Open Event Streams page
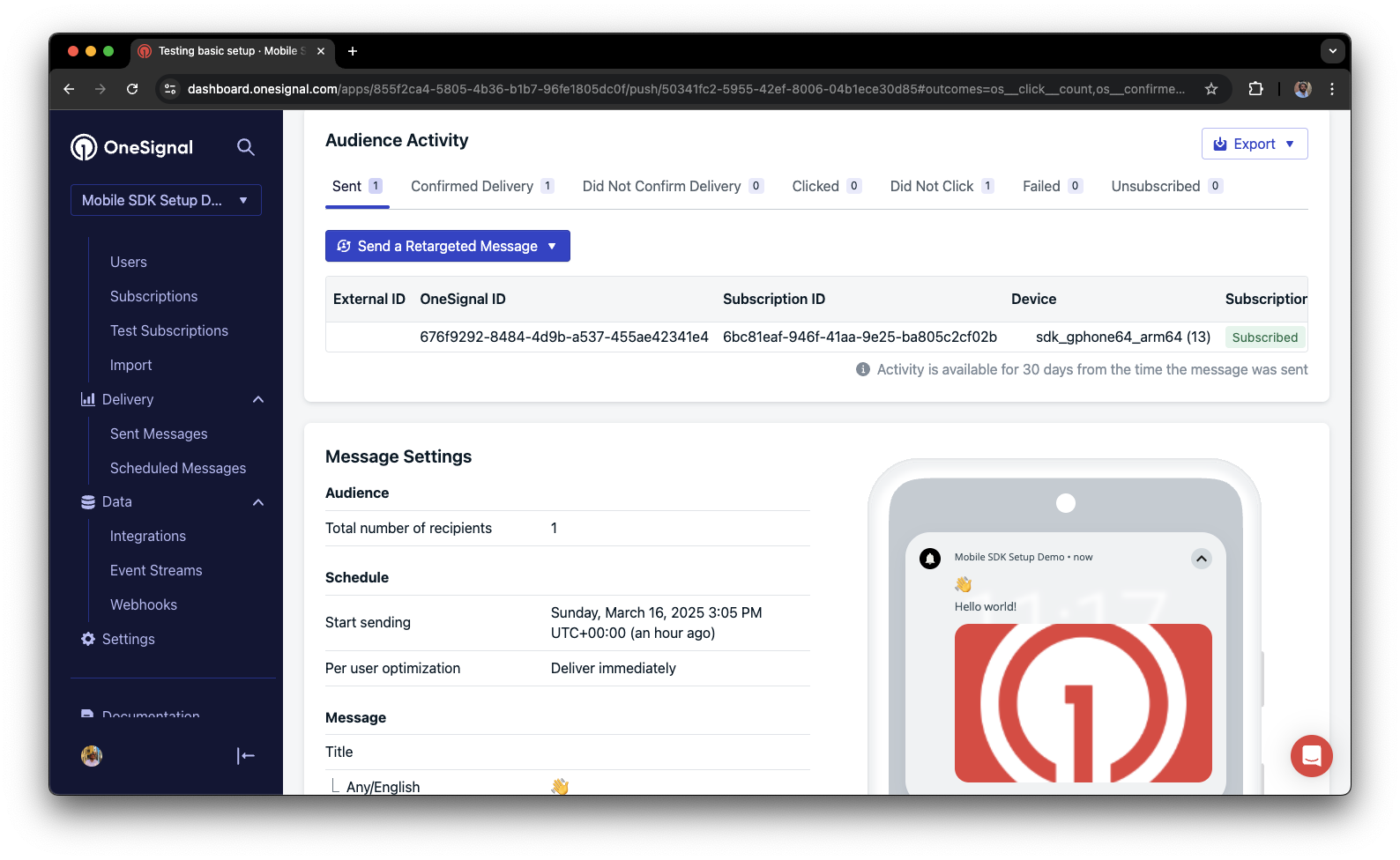Image resolution: width=1400 pixels, height=860 pixels. (x=156, y=570)
